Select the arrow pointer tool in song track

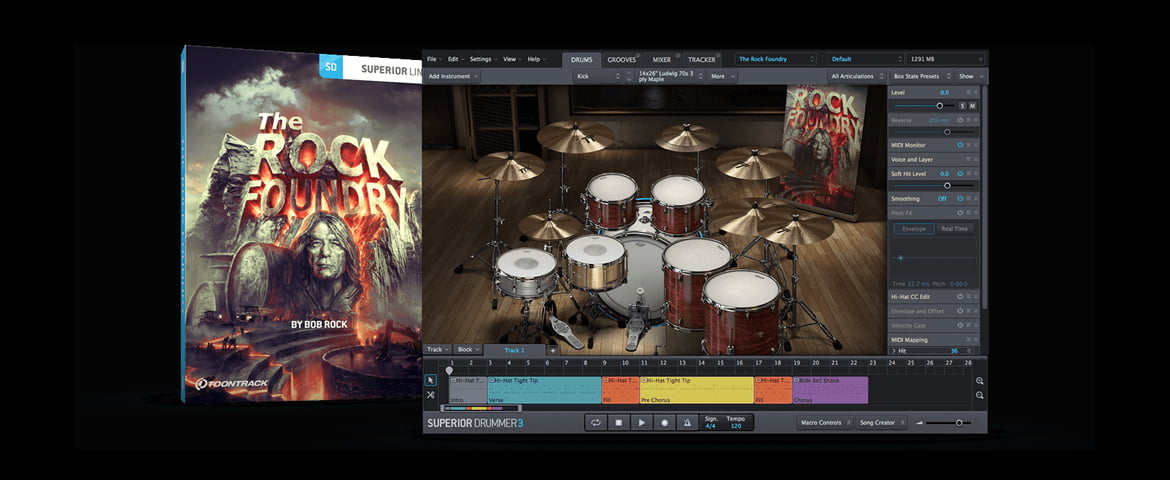click(x=431, y=380)
